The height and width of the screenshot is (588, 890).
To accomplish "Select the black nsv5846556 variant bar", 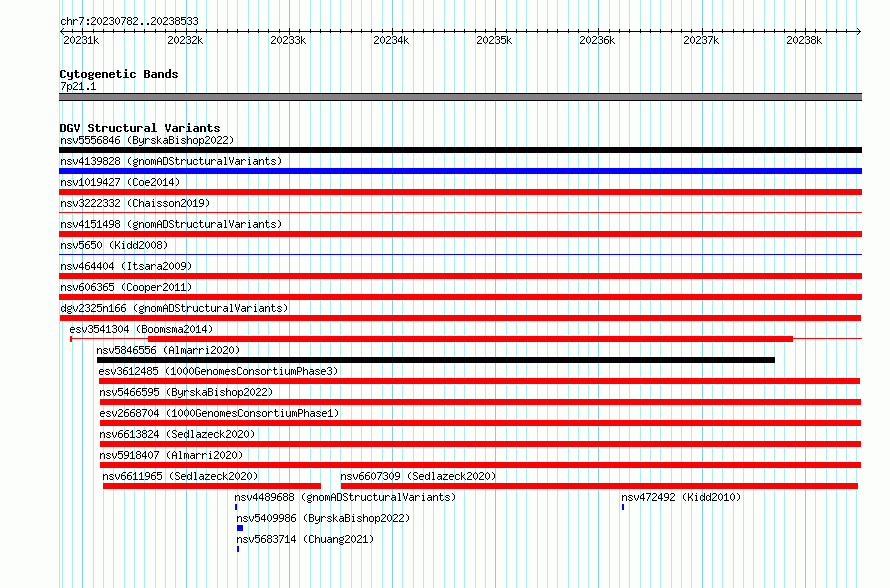I will click(x=436, y=360).
